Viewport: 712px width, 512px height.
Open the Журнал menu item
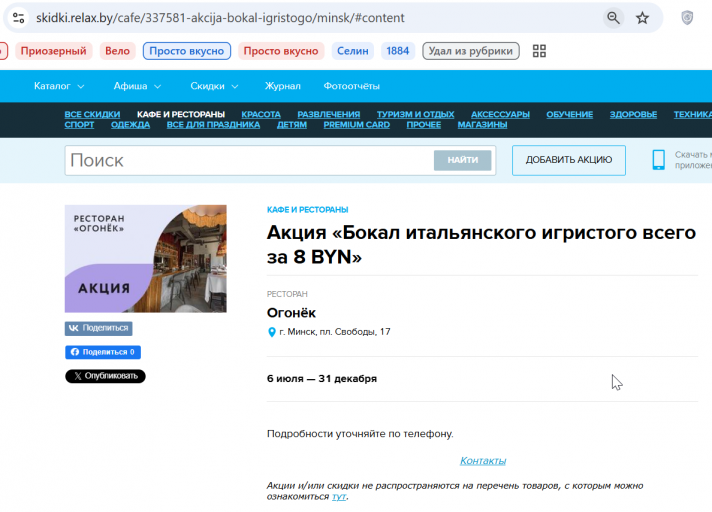pos(282,86)
